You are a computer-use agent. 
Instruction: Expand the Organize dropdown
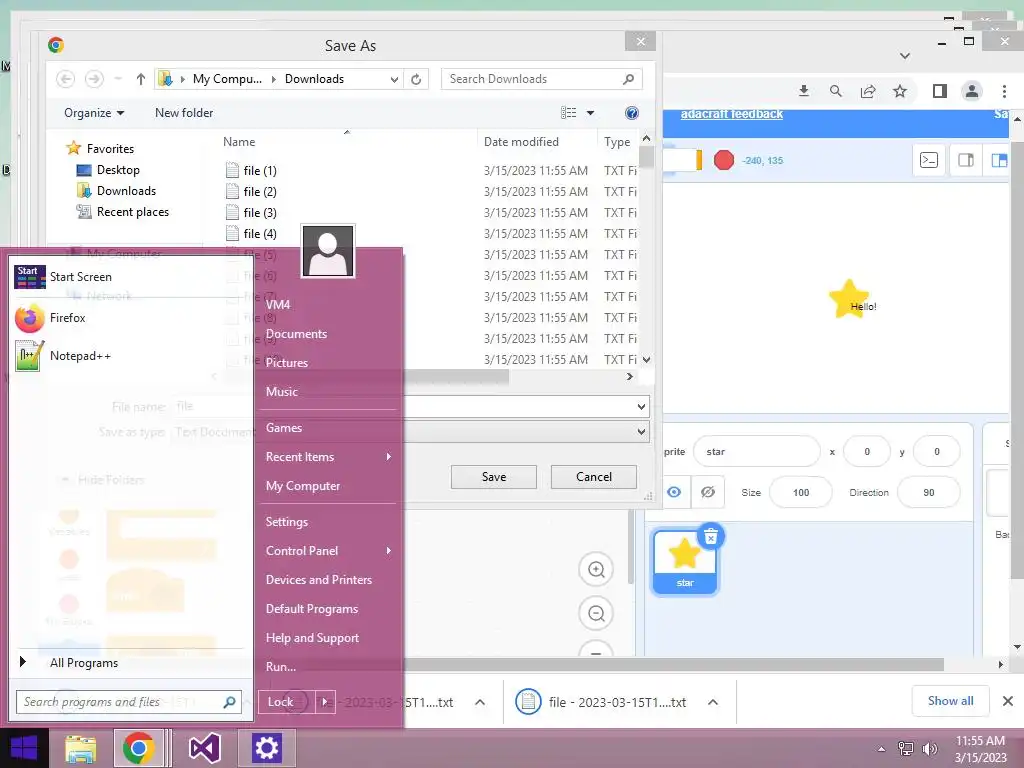[94, 113]
